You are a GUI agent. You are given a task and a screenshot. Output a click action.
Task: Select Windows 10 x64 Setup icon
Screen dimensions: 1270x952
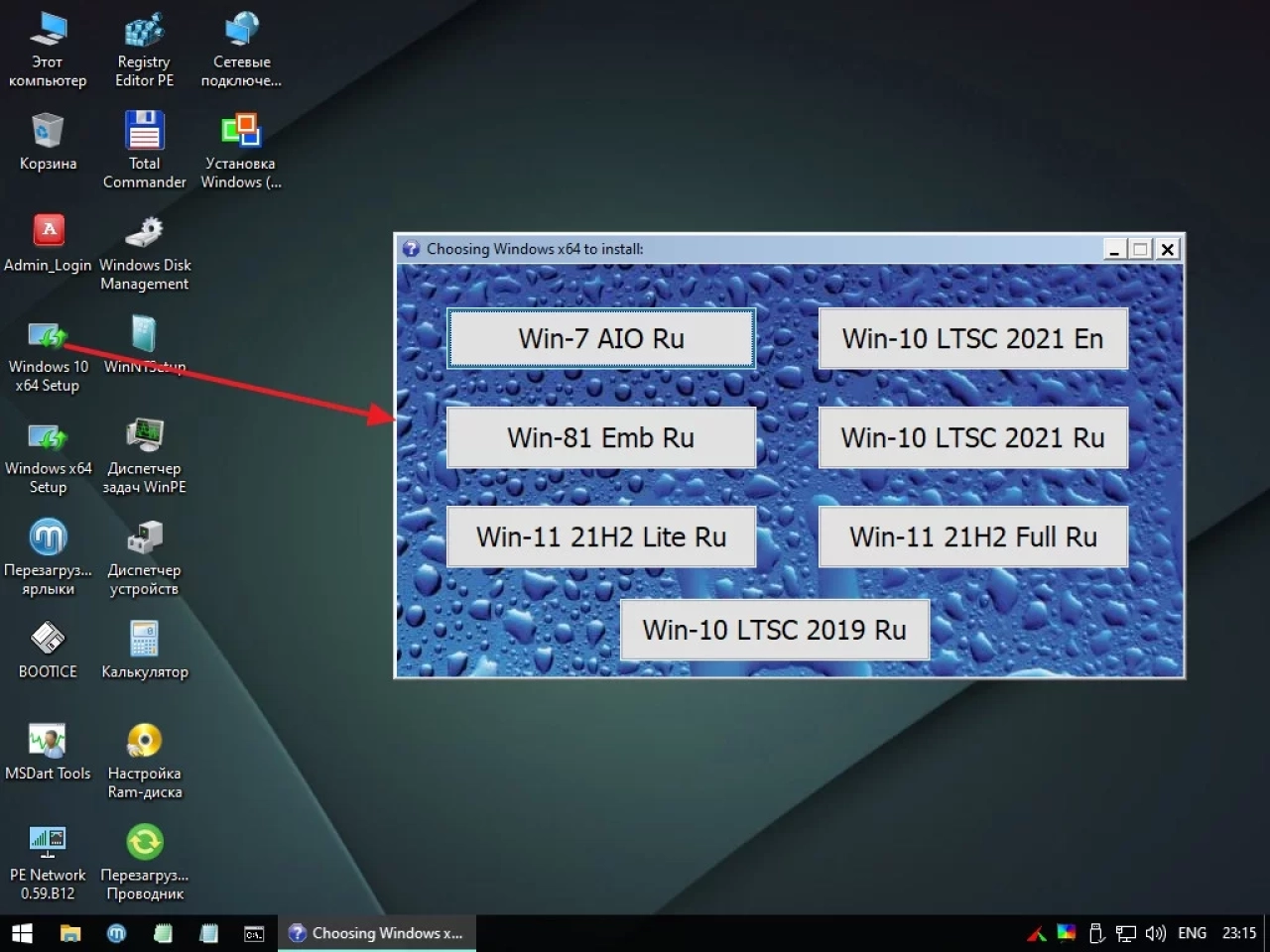pyautogui.click(x=48, y=355)
